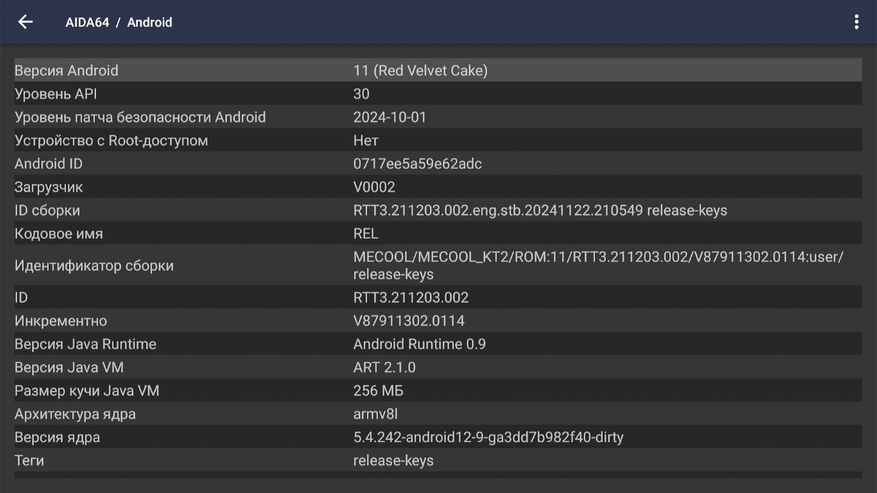Open the three-dot overflow menu
Viewport: 877px width, 493px height.
[856, 22]
